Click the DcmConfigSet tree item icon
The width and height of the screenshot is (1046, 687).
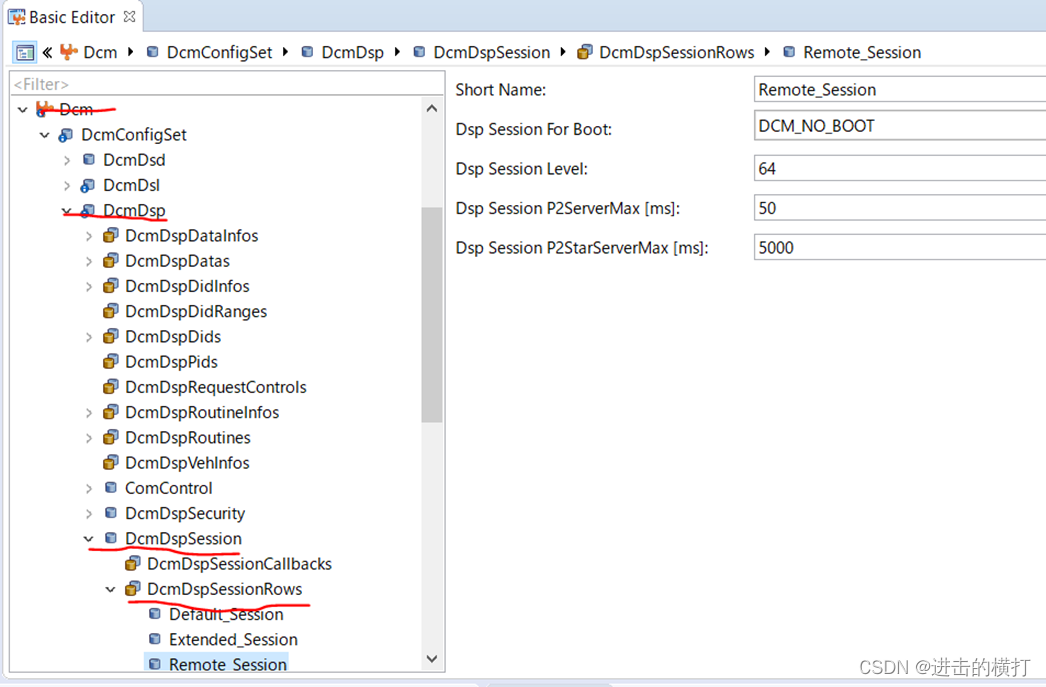point(65,135)
